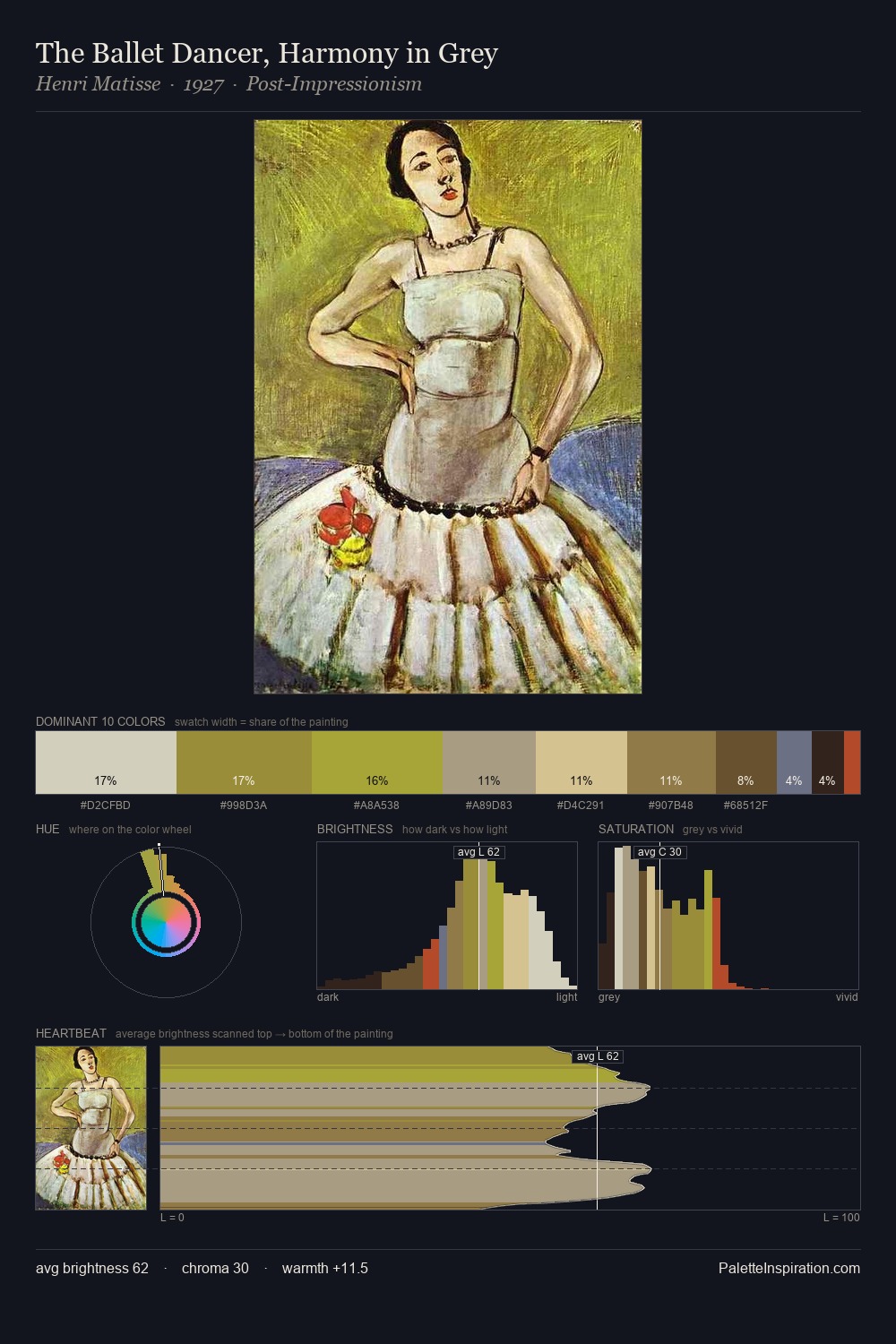
Task: Click the #A89D83 taupe swatch
Action: [489, 762]
